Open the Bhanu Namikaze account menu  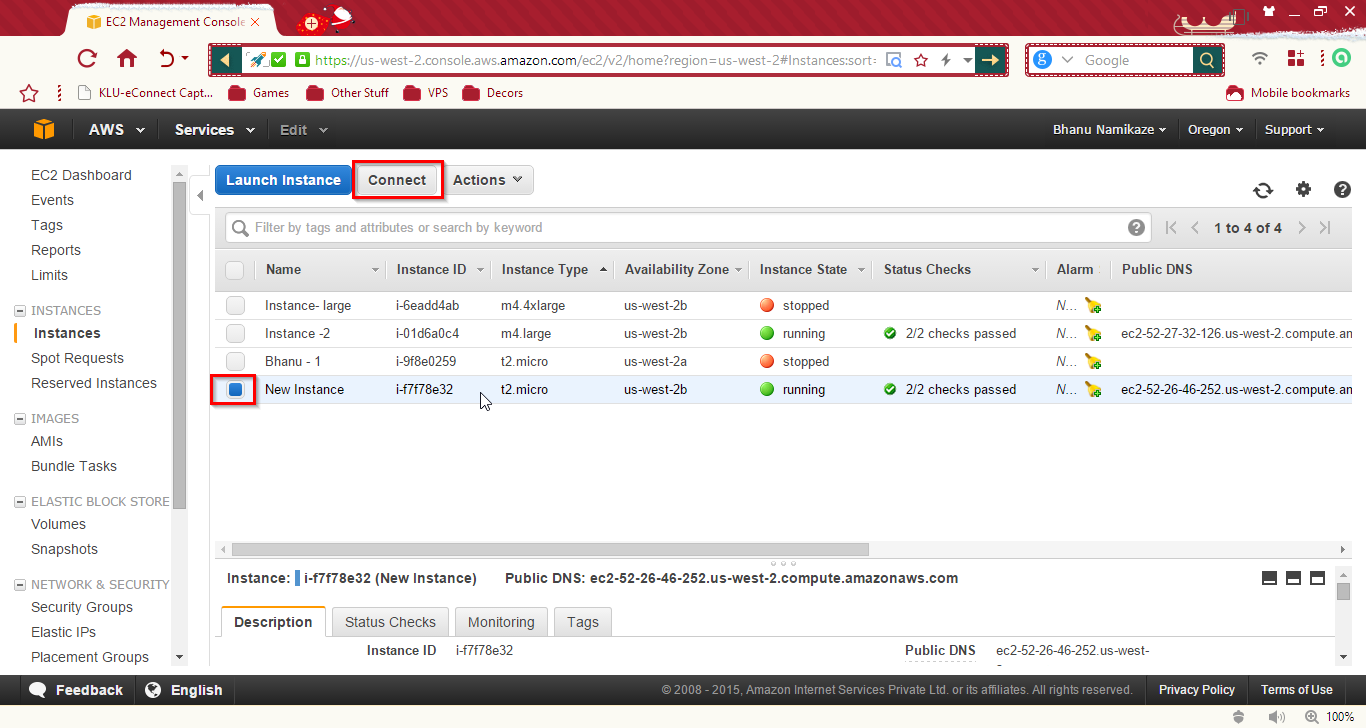1109,130
